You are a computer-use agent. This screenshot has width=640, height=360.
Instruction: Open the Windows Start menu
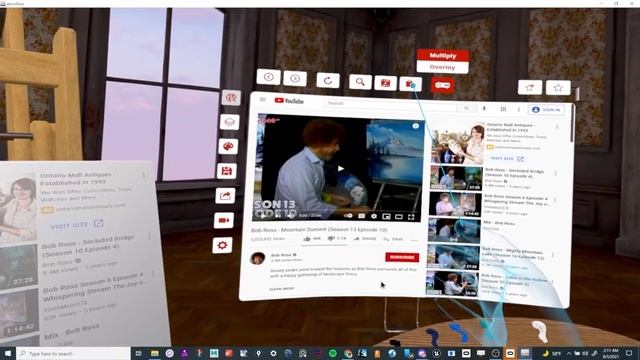pos(8,353)
